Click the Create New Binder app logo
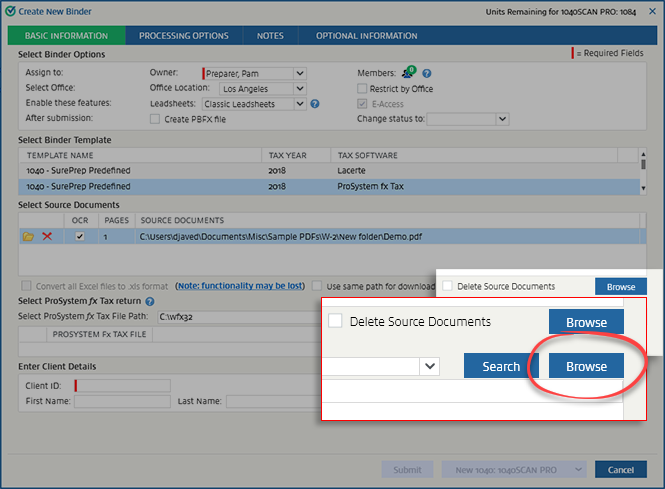 [9, 10]
